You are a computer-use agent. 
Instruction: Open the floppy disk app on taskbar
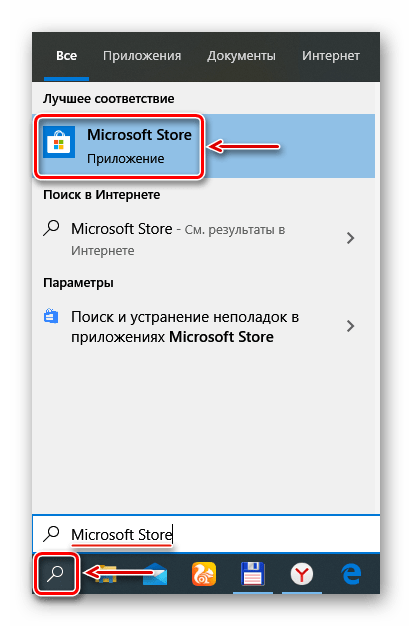pyautogui.click(x=253, y=574)
